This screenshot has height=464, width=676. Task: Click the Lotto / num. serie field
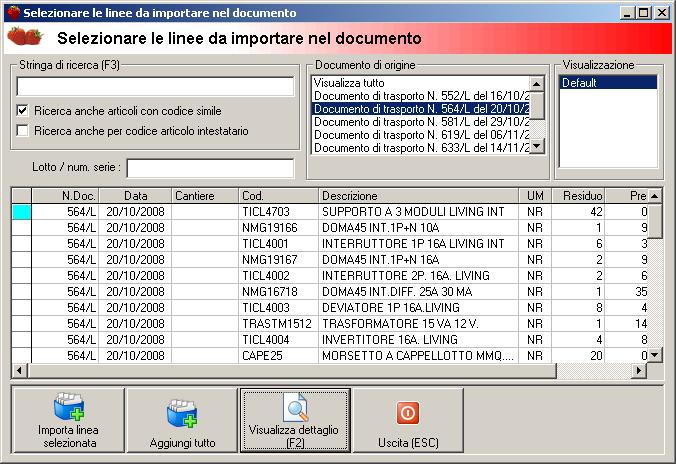pyautogui.click(x=211, y=168)
